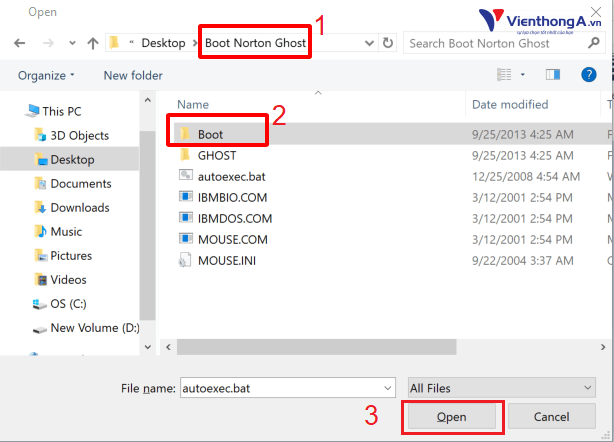Click the Cancel button
Viewport: 614px width, 442px height.
click(x=552, y=417)
